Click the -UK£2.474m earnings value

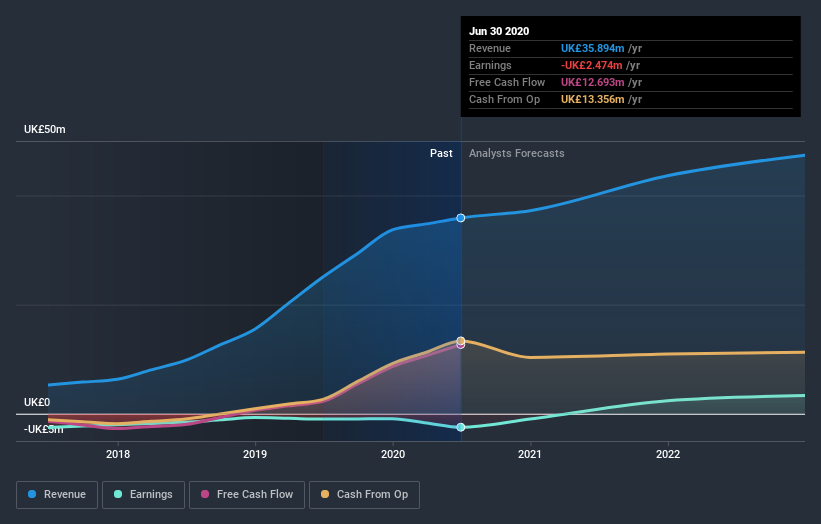(x=592, y=65)
